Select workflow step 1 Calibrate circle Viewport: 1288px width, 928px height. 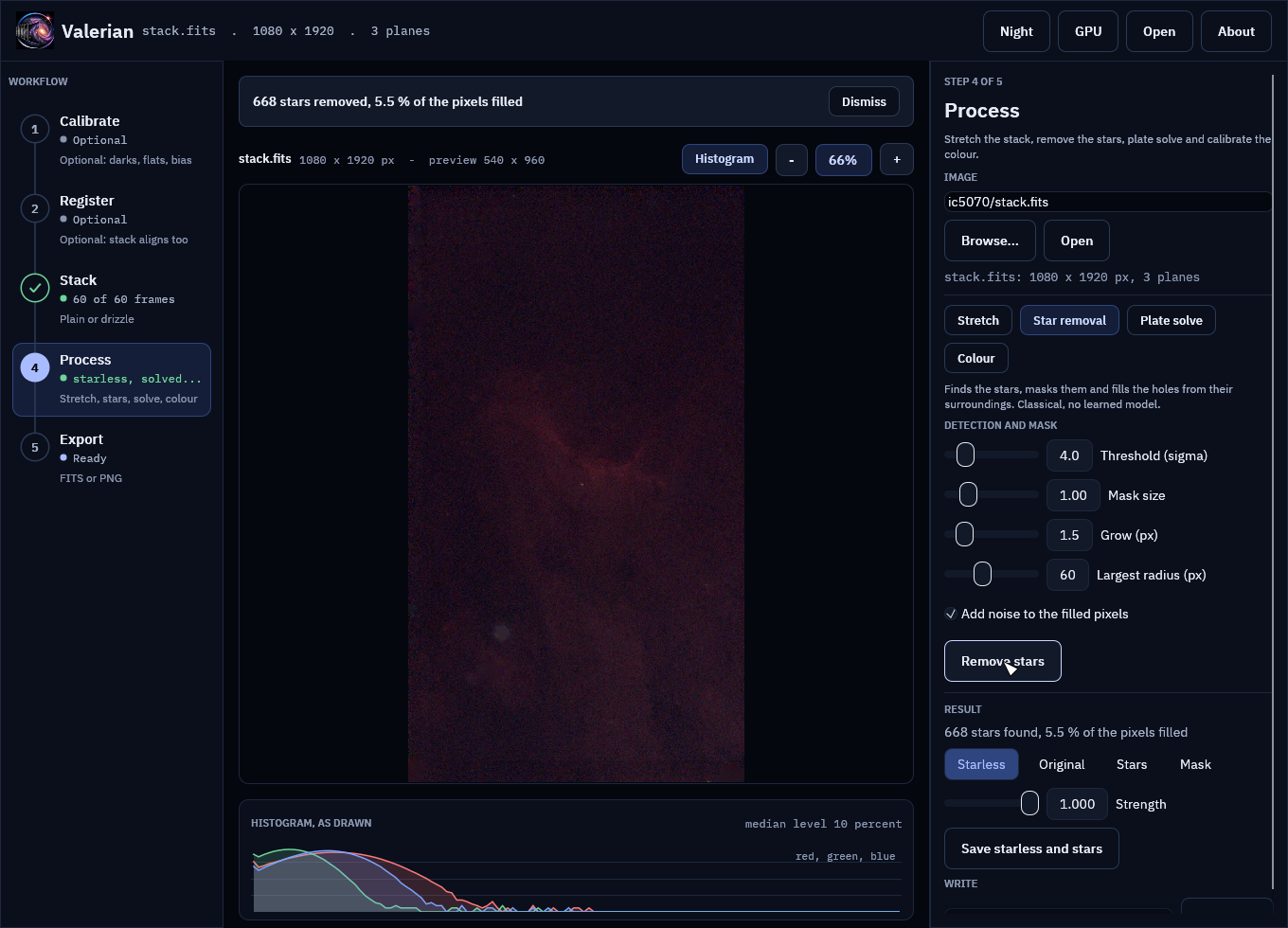click(x=35, y=129)
